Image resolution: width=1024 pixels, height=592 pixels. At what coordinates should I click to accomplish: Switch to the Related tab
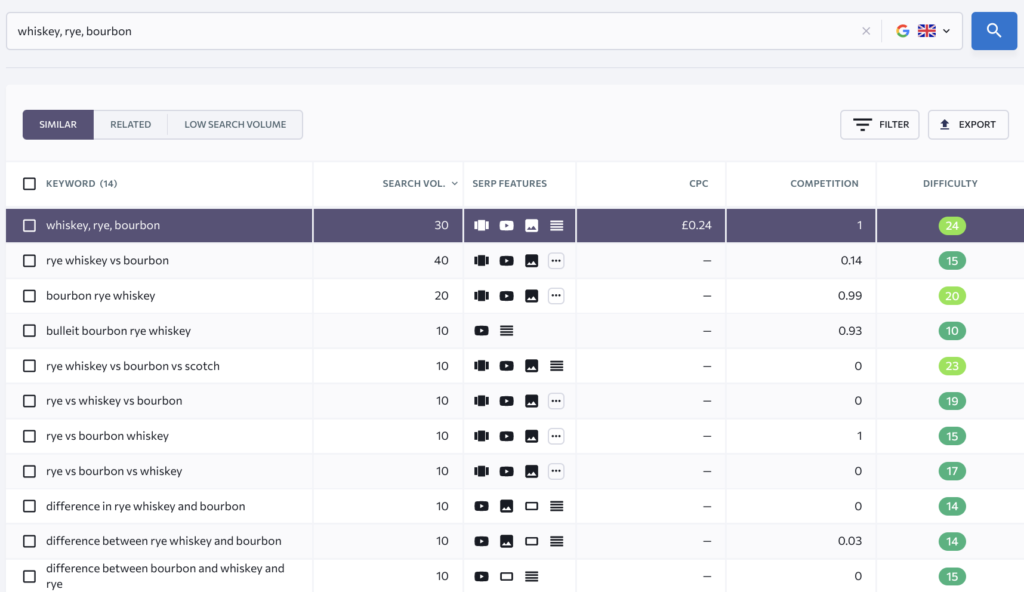coord(131,124)
